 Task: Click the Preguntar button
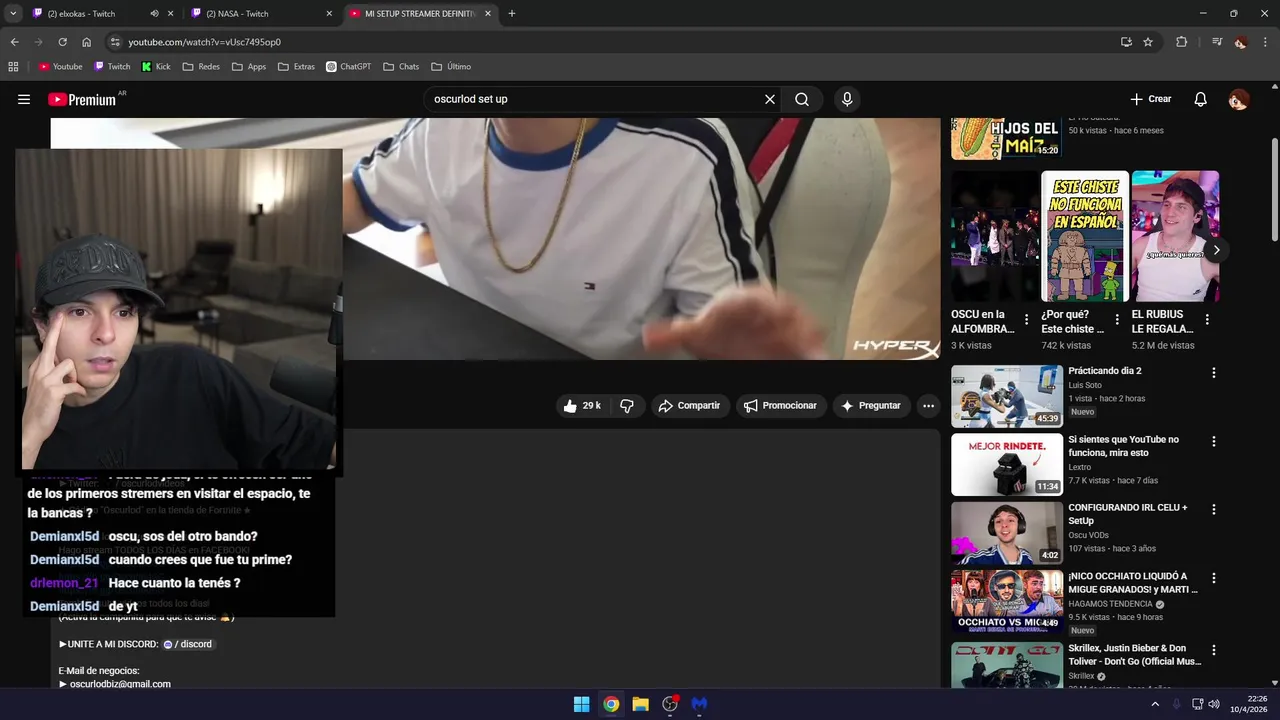[x=871, y=406]
